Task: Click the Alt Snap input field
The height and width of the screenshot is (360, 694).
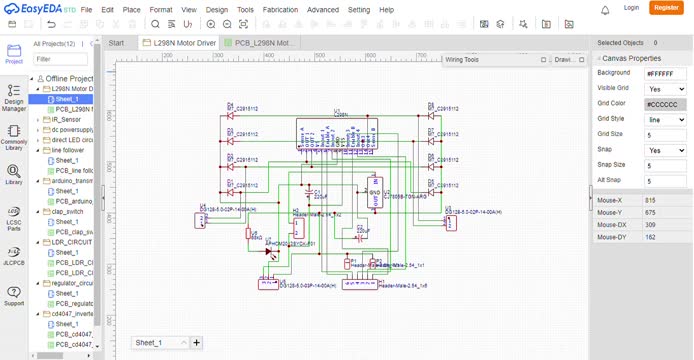Action: pyautogui.click(x=665, y=181)
